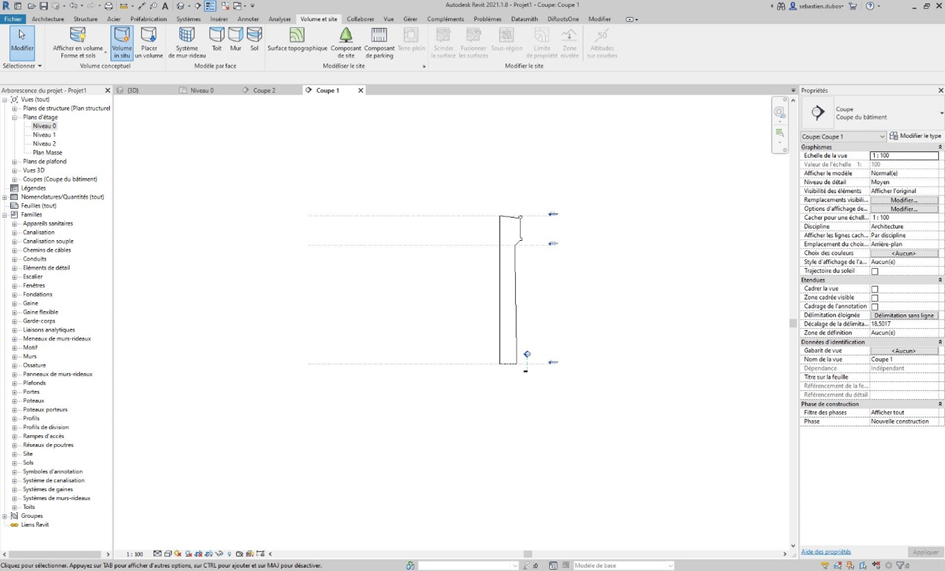Open the Coupe: Coupe 1 type dropdown
The image size is (945, 571).
pos(843,136)
